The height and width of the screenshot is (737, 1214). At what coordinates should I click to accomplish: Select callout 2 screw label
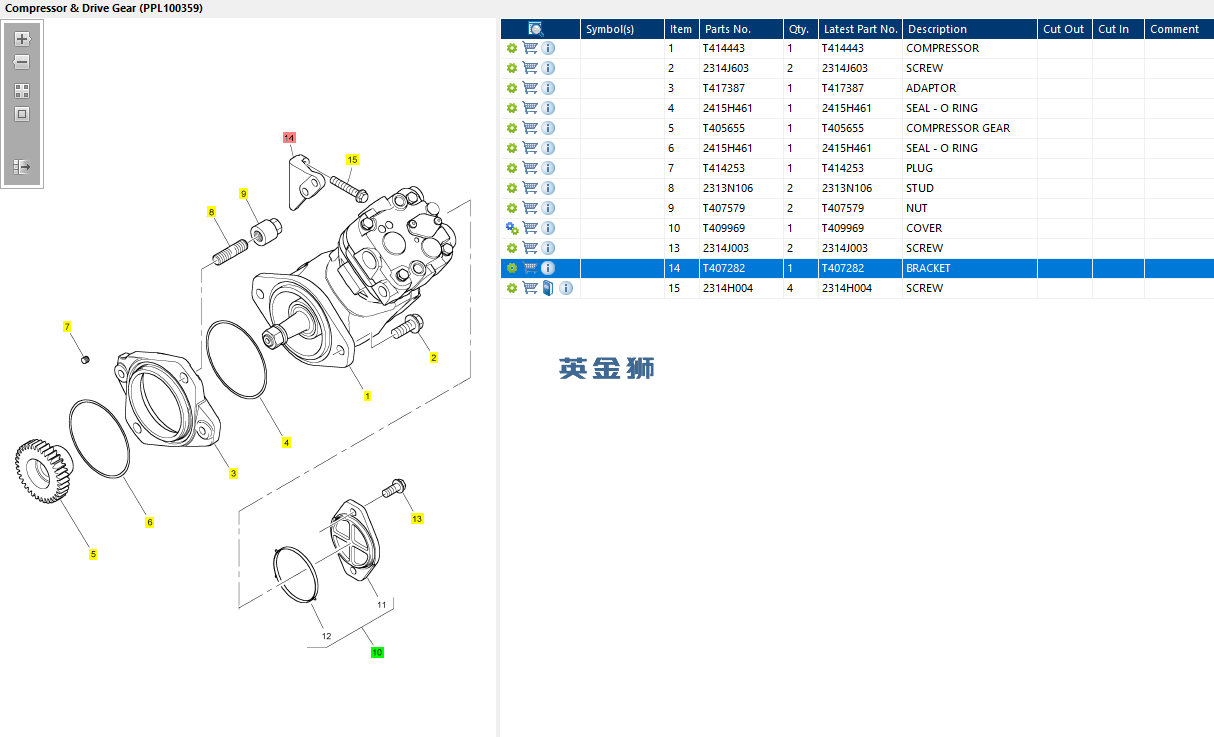coord(434,357)
